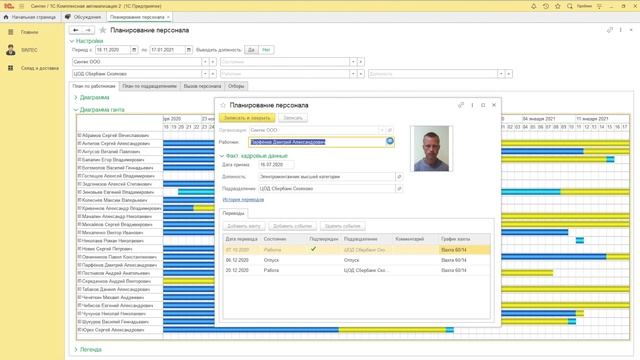The image size is (640, 360).
Task: Open calendar picker for period end date
Action: coord(189,50)
